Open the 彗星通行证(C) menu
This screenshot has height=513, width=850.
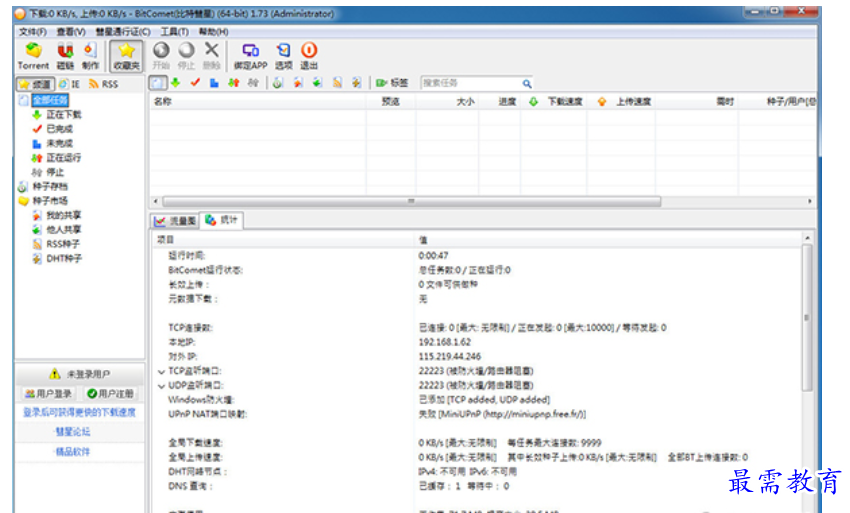[x=123, y=32]
